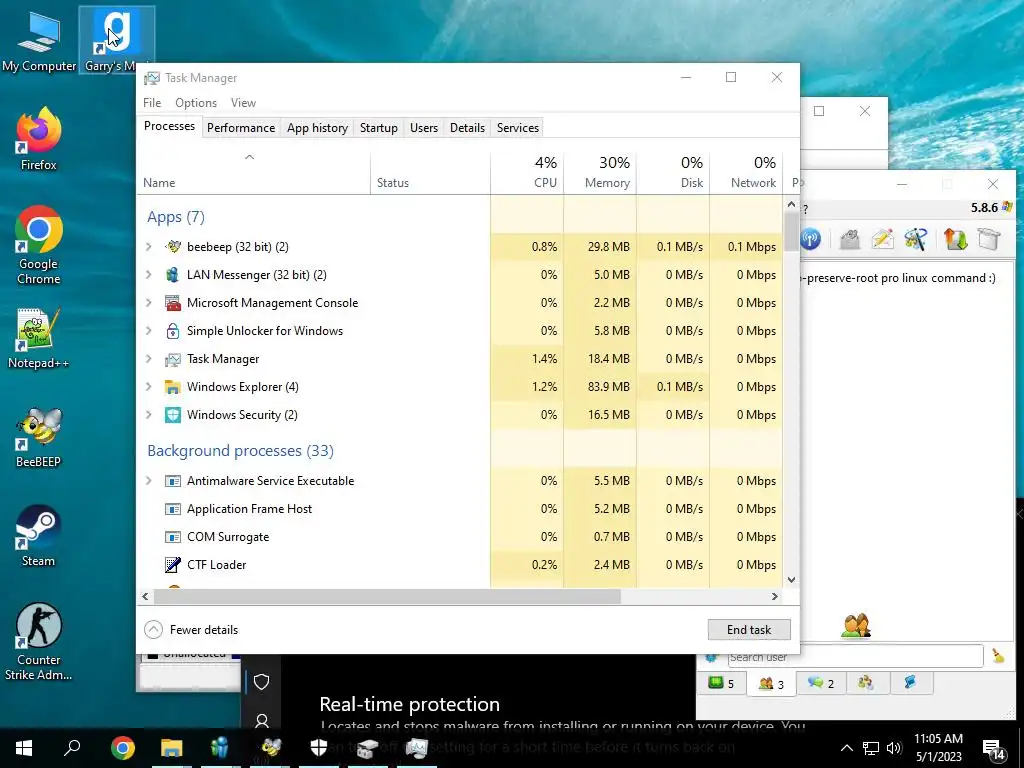1024x768 pixels.
Task: Switch to the Performance tab
Action: pos(241,128)
